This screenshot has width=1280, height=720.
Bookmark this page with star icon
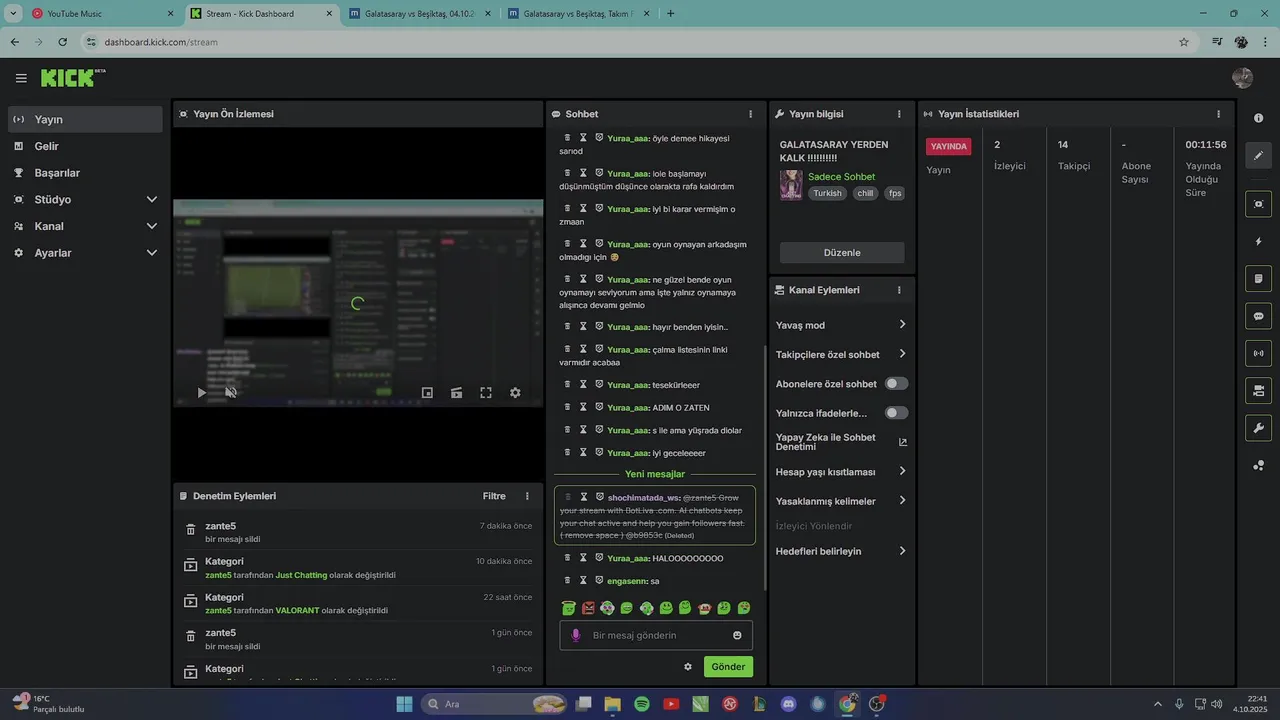pyautogui.click(x=1184, y=42)
